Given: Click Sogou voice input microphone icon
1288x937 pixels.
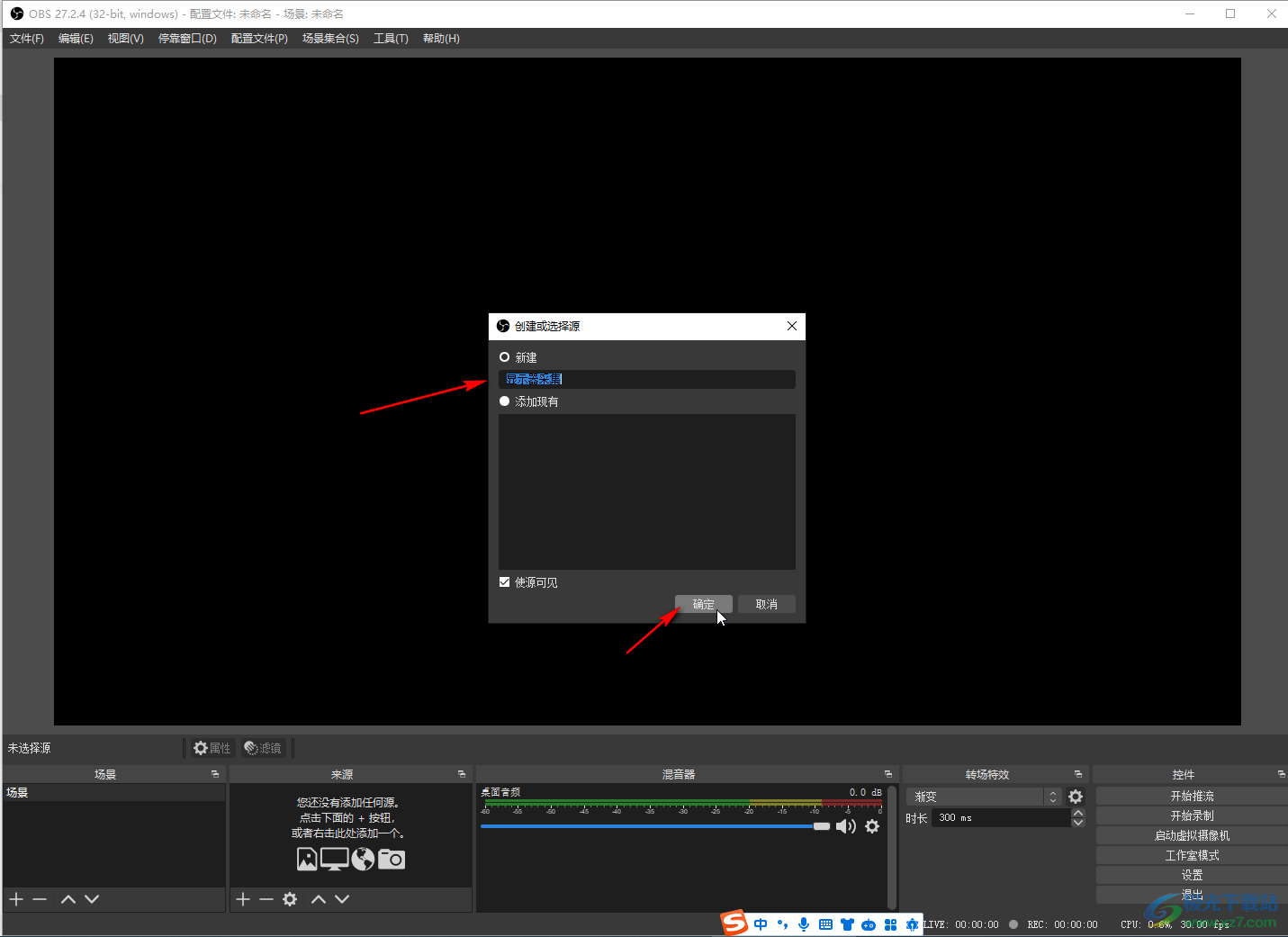Looking at the screenshot, I should (804, 924).
